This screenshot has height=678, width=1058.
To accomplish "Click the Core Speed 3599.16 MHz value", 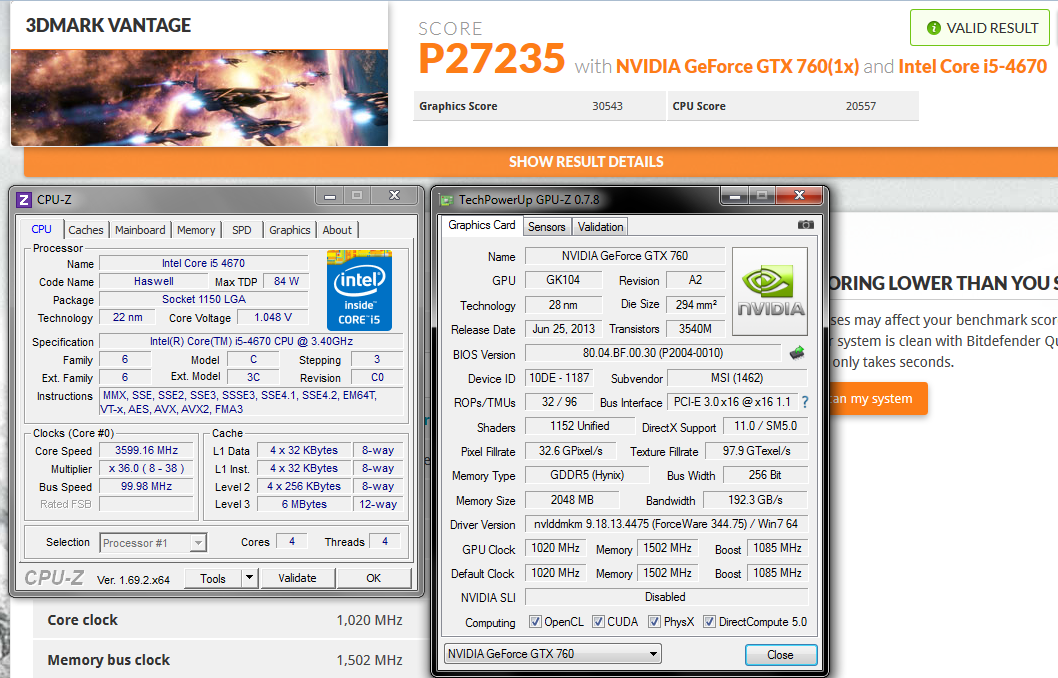I will coord(146,450).
